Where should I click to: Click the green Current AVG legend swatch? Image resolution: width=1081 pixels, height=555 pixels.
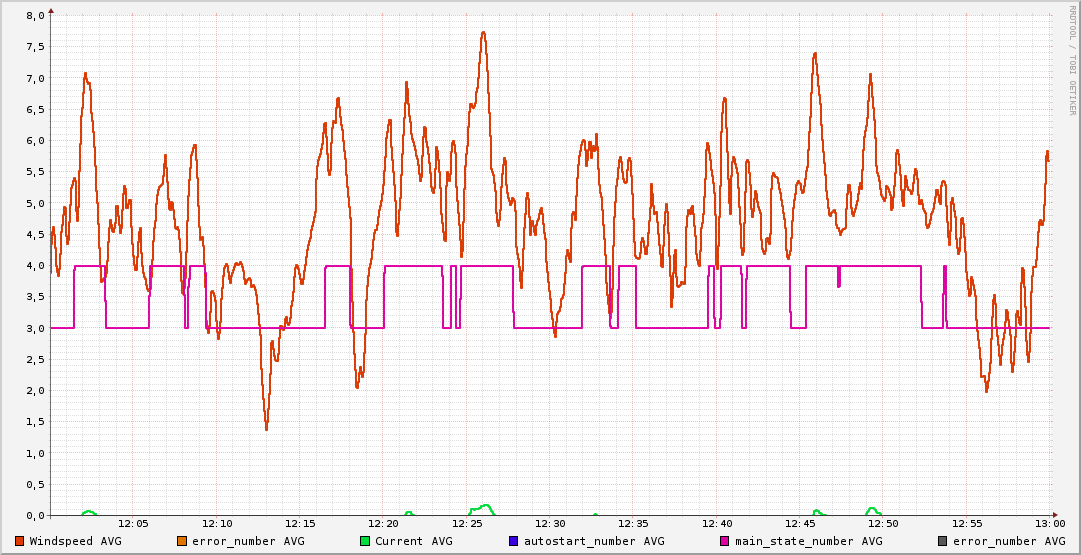click(x=365, y=541)
